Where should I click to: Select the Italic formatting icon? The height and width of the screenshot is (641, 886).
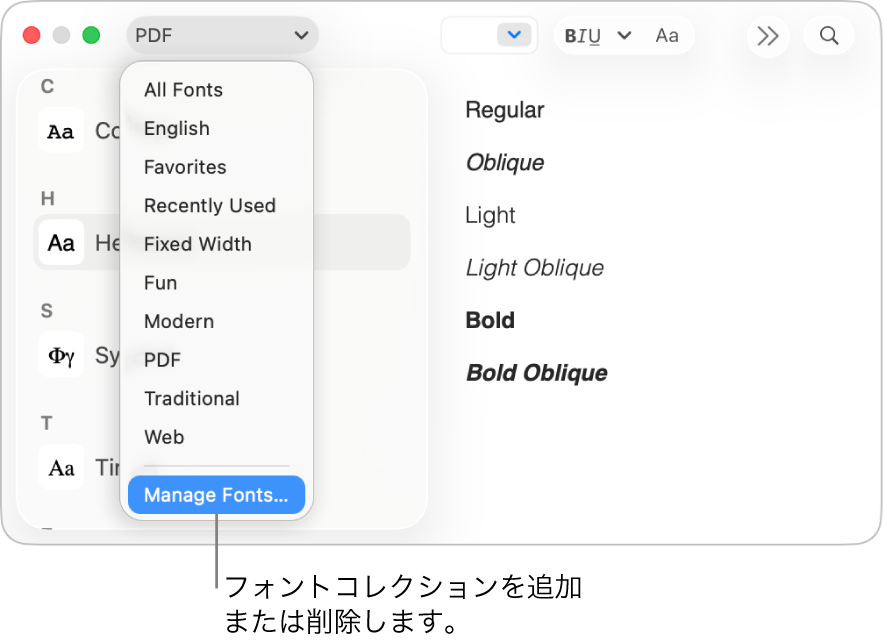pyautogui.click(x=585, y=35)
